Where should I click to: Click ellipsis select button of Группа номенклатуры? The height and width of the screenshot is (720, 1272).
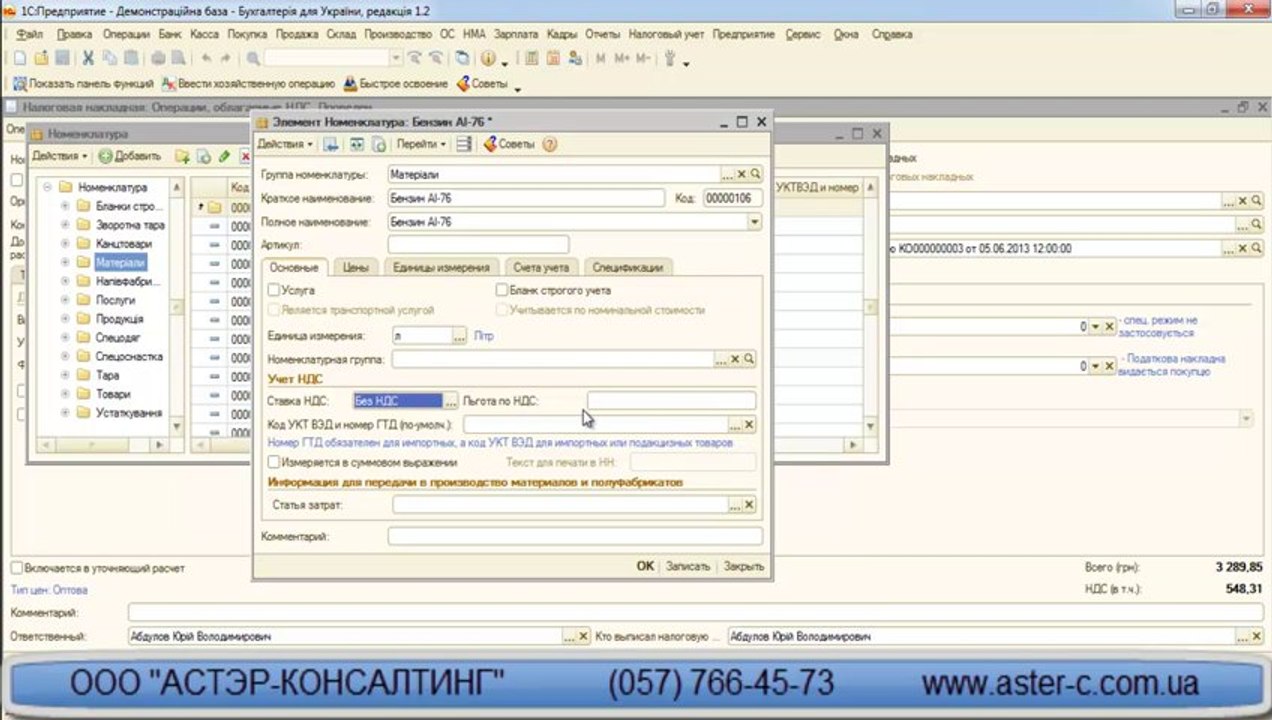[728, 174]
